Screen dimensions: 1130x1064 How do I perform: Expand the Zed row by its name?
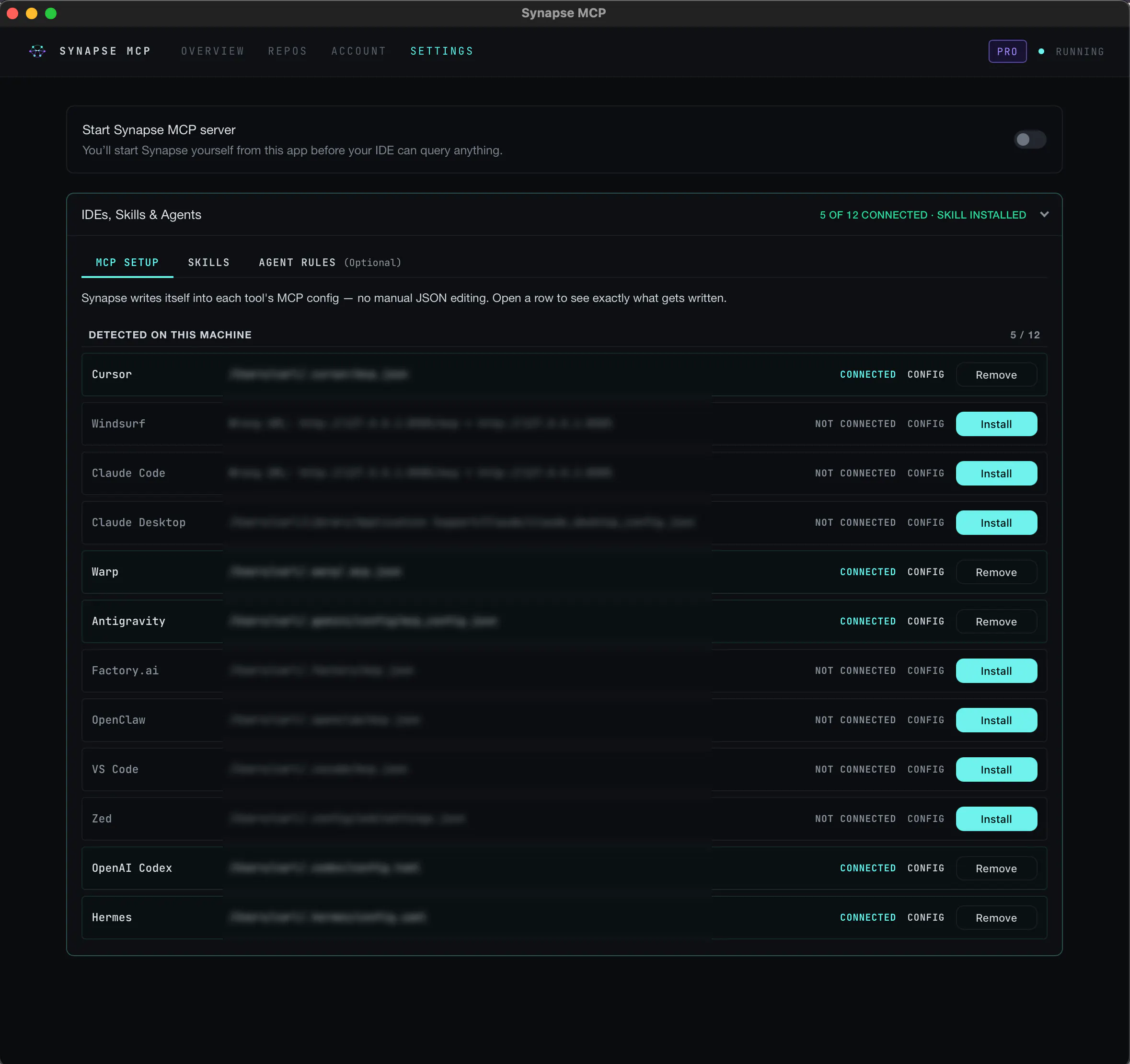pos(102,819)
